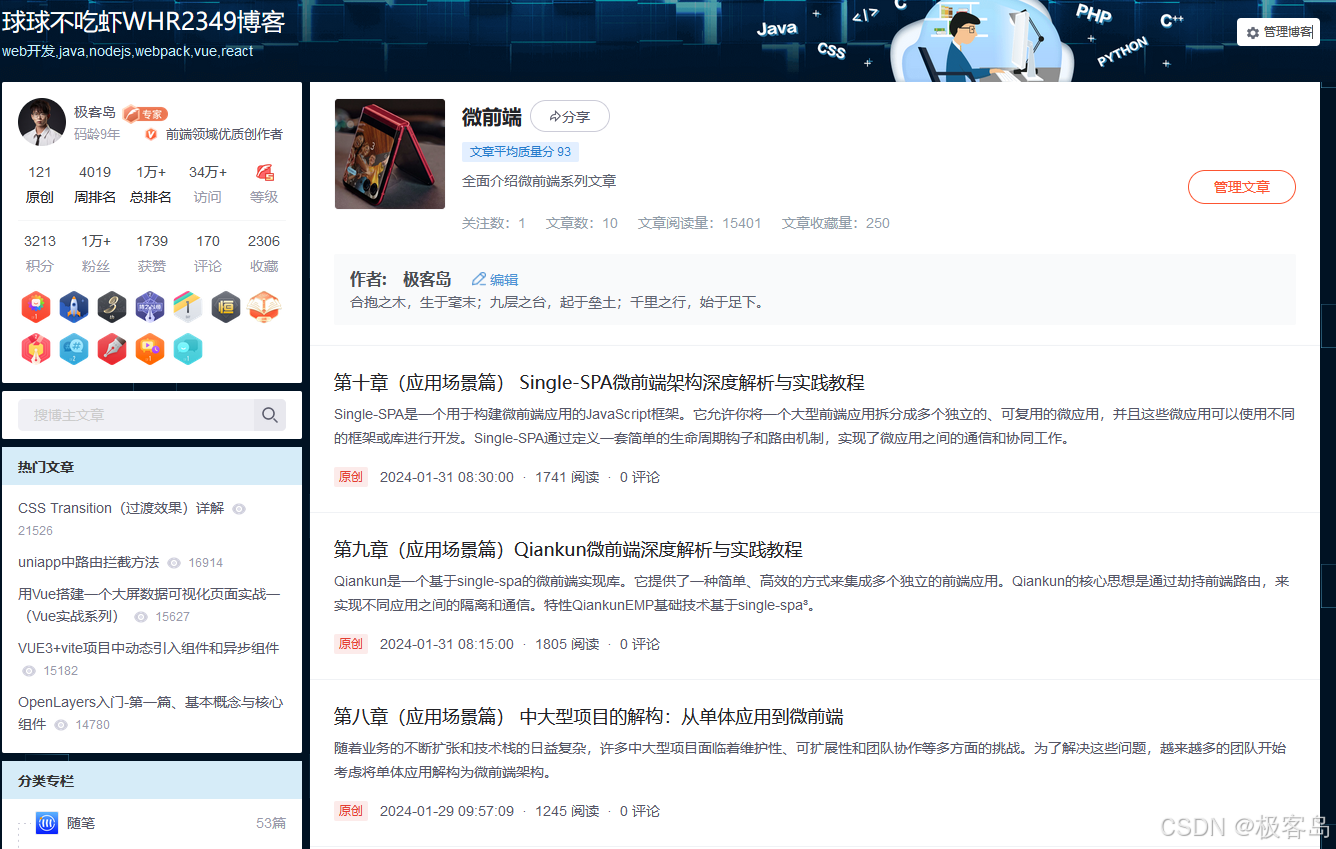
Task: Click the 分类专栏 section header
Action: 46,781
